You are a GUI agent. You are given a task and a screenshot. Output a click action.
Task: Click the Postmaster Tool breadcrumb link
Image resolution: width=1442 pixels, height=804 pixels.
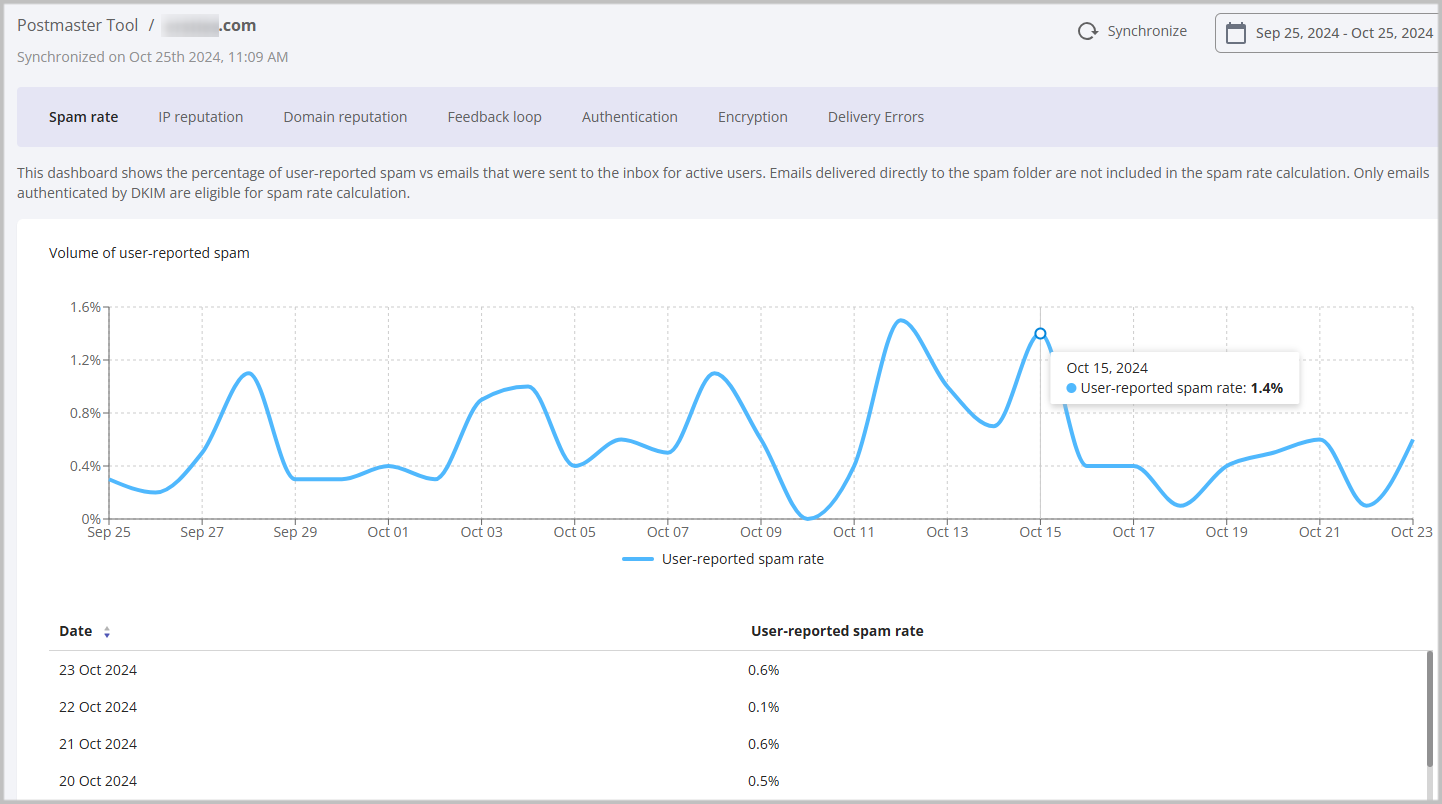77,25
